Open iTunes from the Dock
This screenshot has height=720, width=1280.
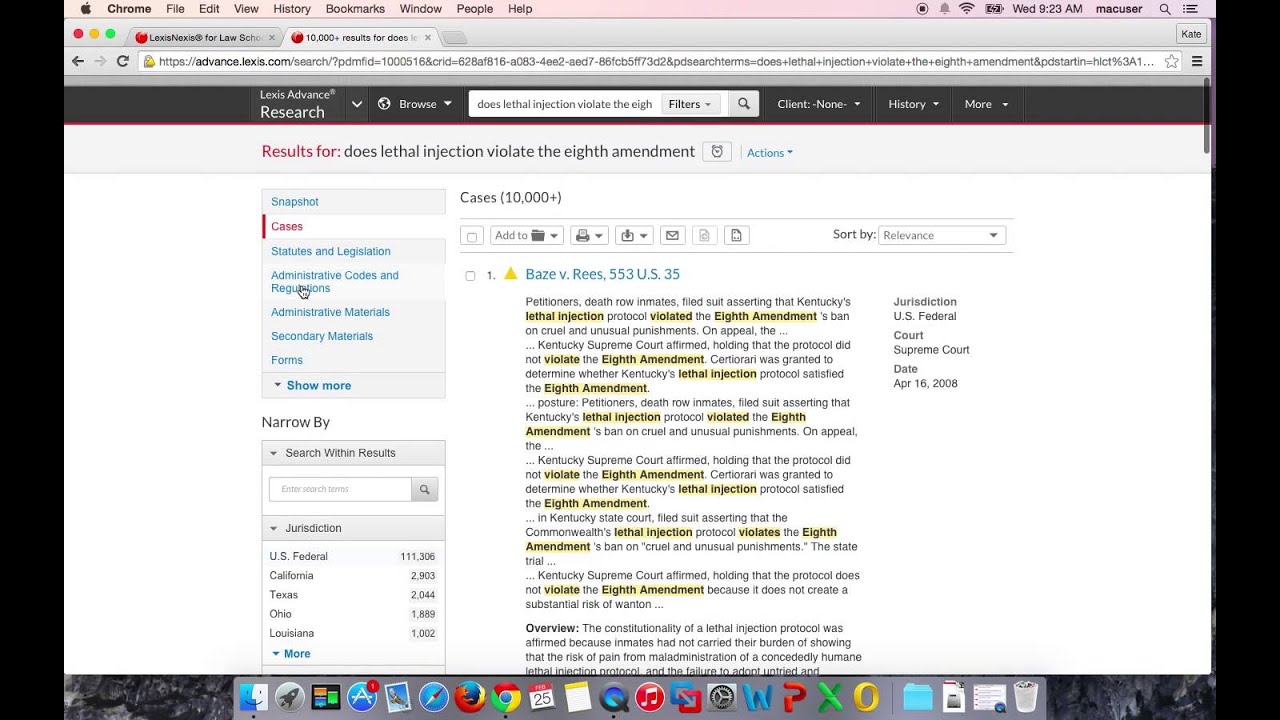pyautogui.click(x=650, y=697)
